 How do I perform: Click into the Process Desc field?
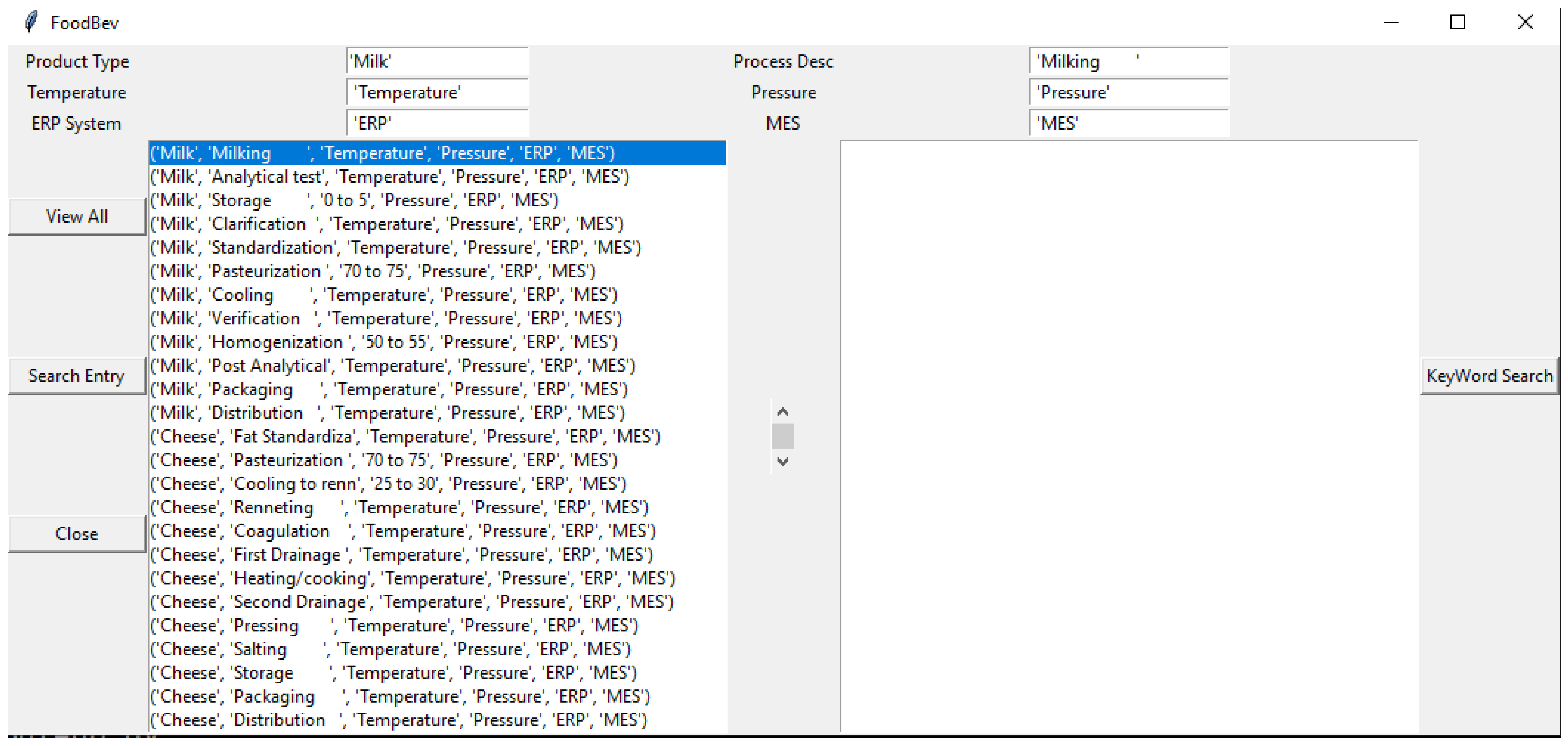pos(1128,61)
